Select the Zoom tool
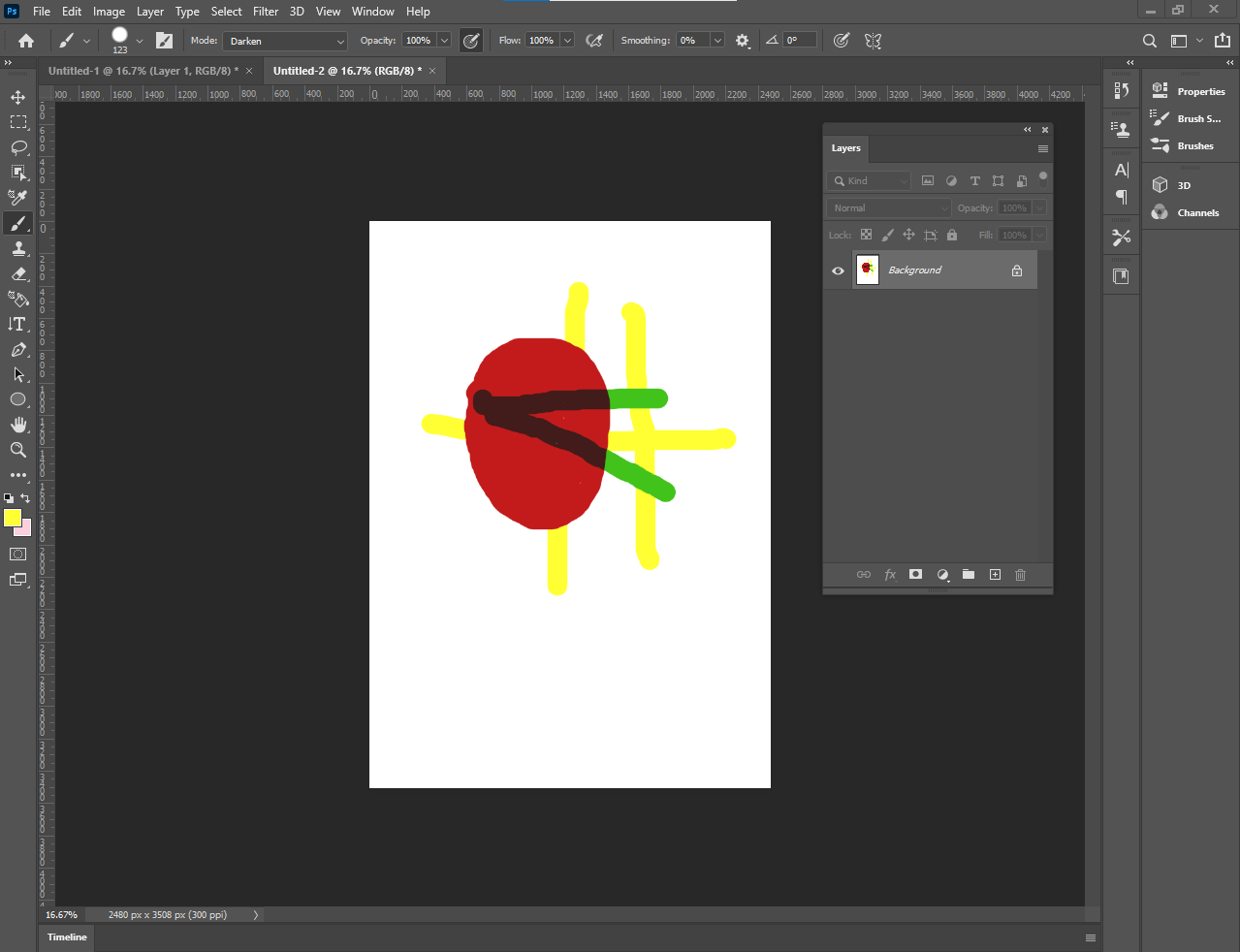The height and width of the screenshot is (952, 1240). click(x=18, y=450)
